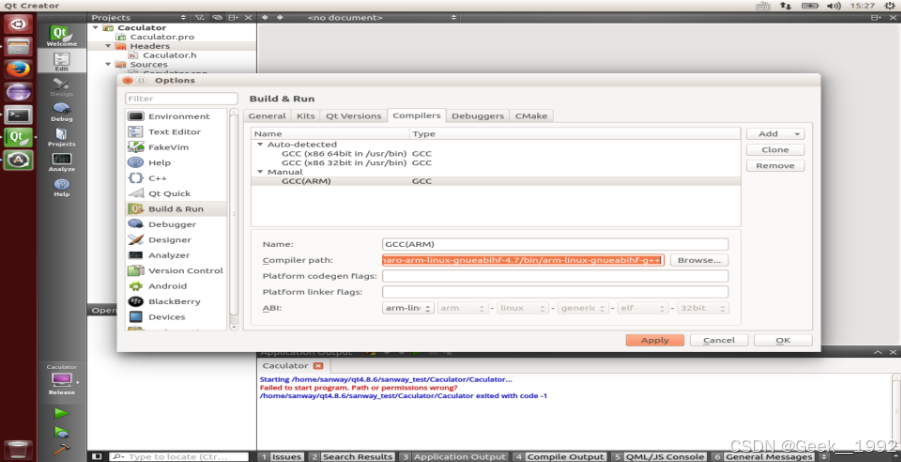Click the Cancel button
The image size is (901, 462).
pyautogui.click(x=719, y=340)
